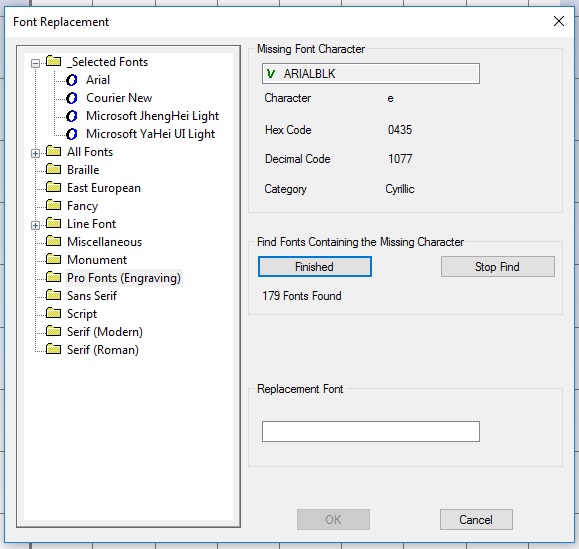Click the Monument folder icon
This screenshot has width=579, height=549.
54,259
